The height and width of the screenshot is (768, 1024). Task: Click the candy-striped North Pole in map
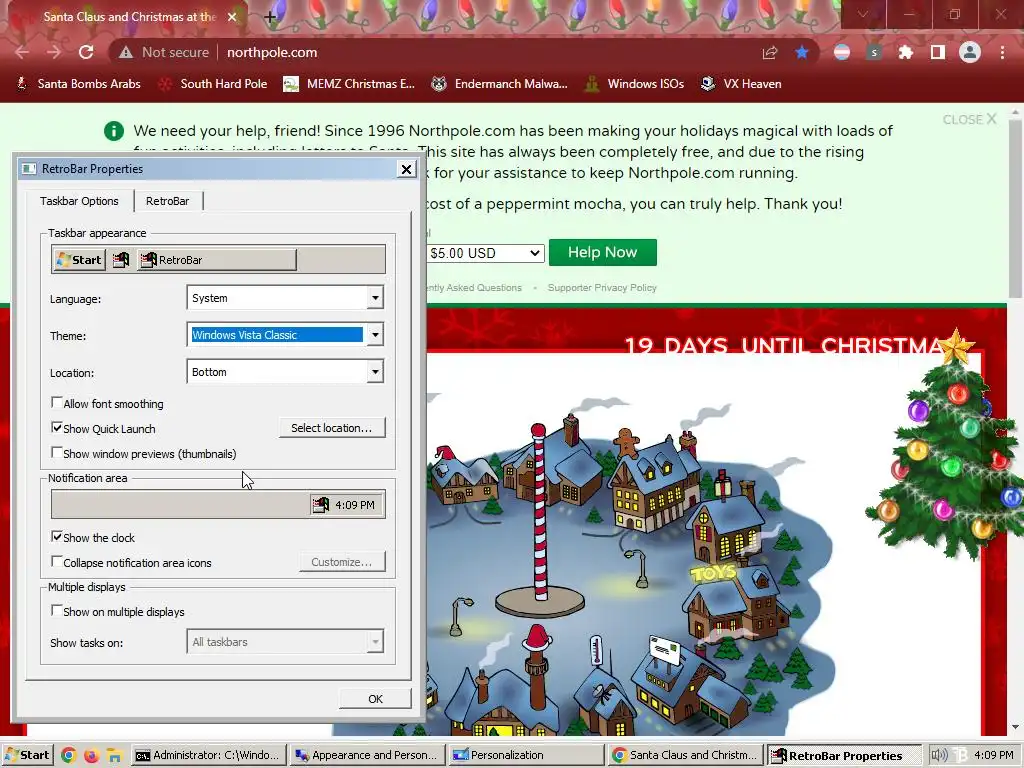pyautogui.click(x=539, y=511)
